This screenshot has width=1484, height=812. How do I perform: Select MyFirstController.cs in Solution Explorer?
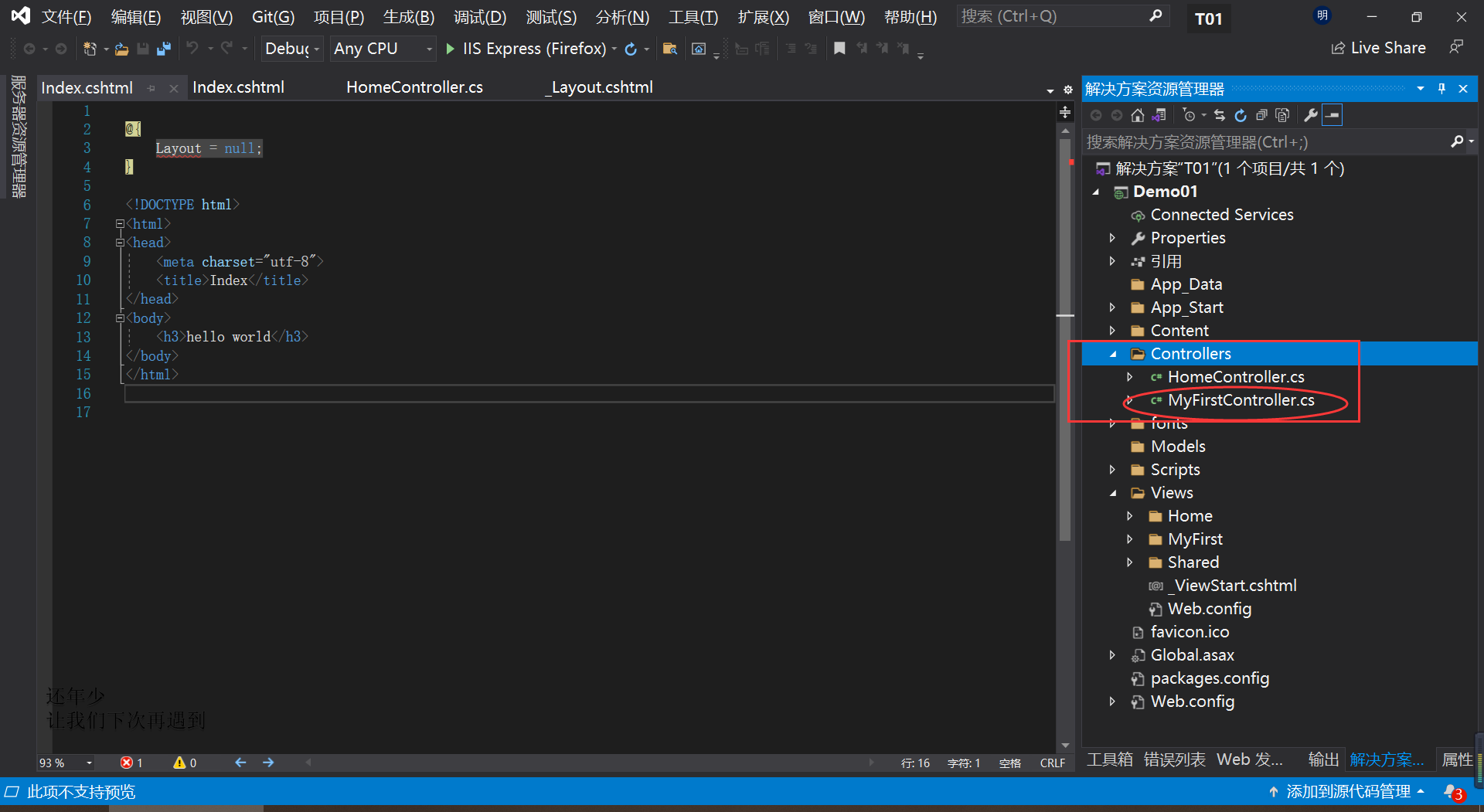click(x=1240, y=400)
